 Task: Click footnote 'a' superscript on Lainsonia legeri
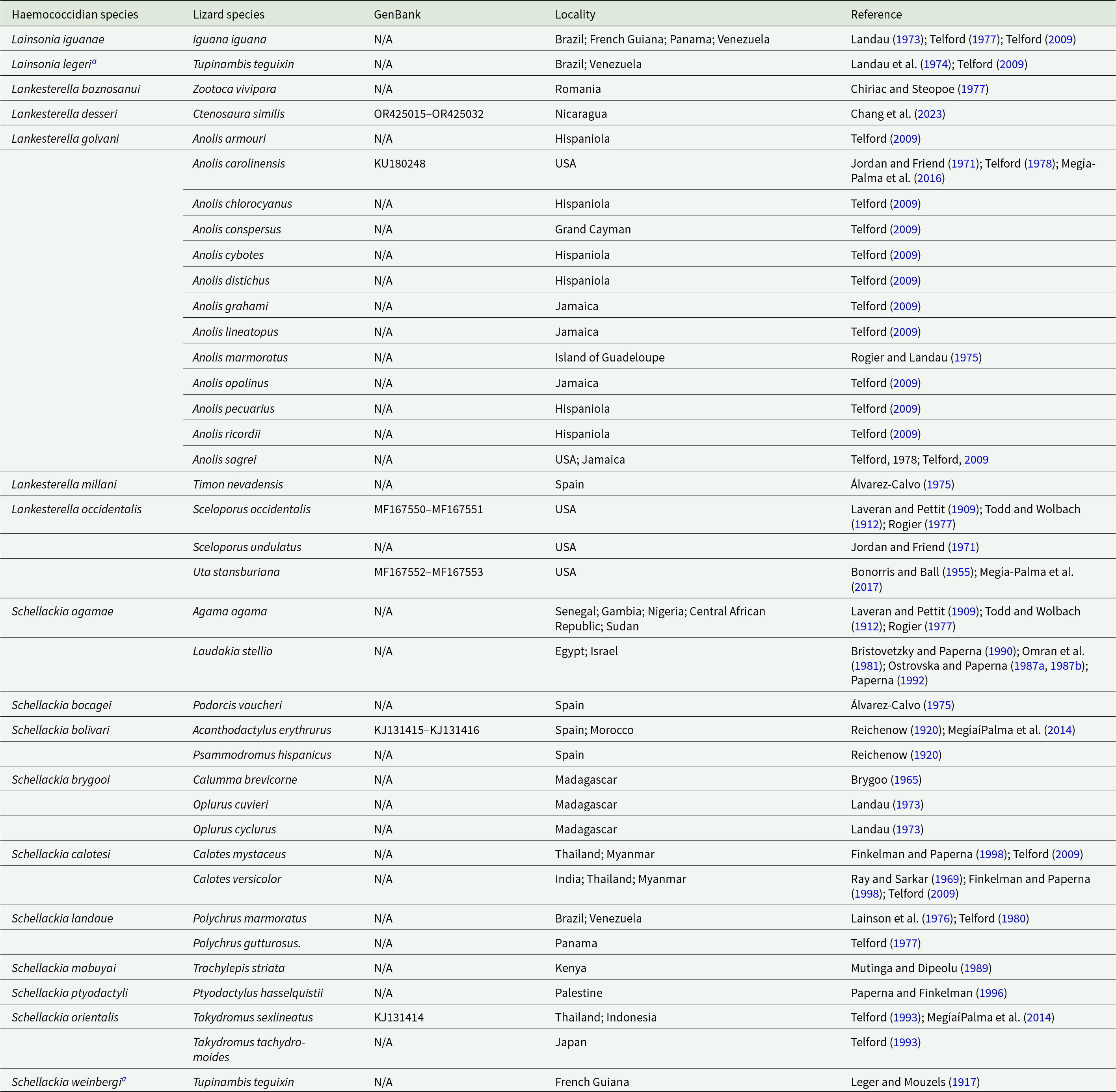[x=94, y=62]
